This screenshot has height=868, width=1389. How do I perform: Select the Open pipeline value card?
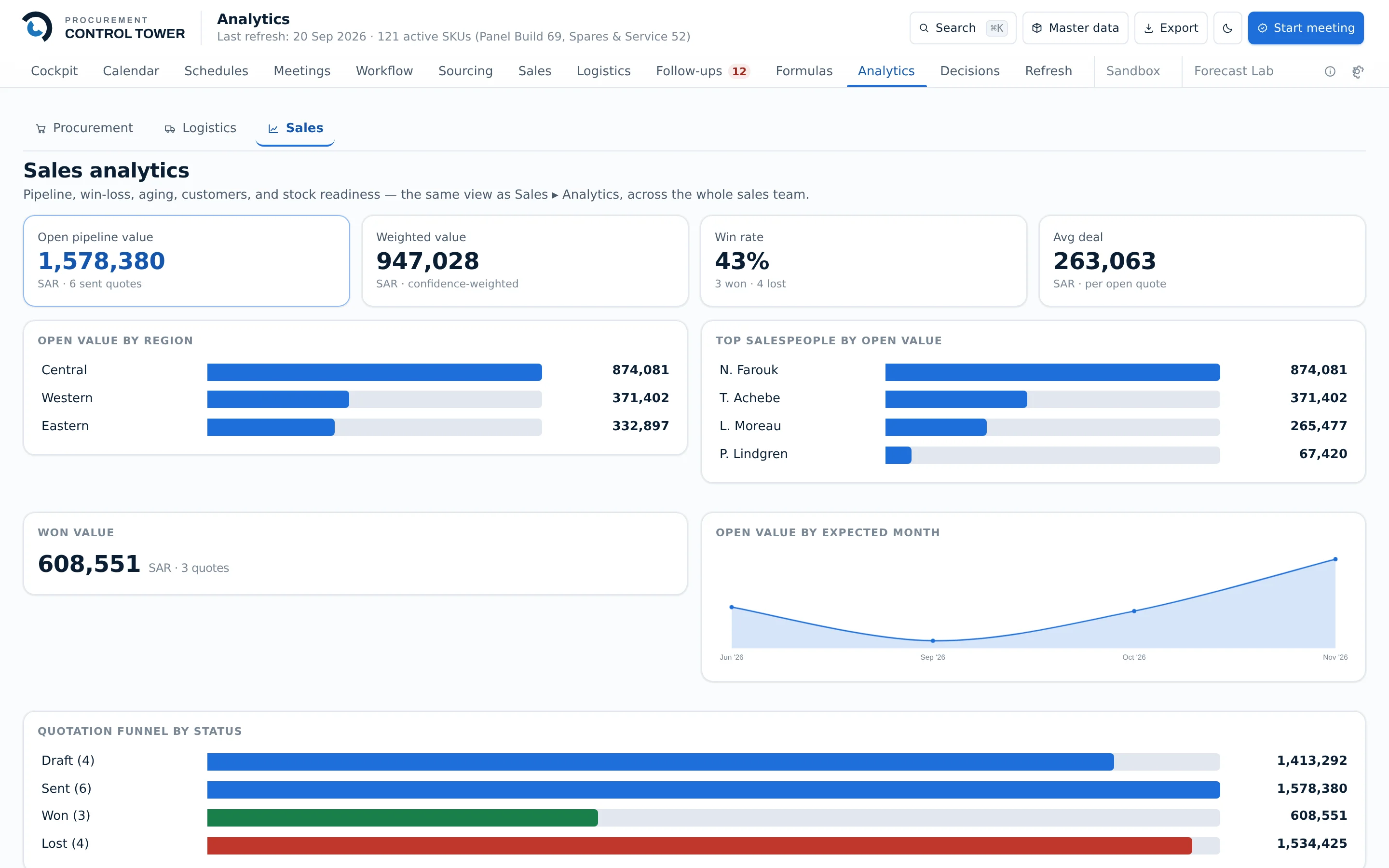pos(187,260)
